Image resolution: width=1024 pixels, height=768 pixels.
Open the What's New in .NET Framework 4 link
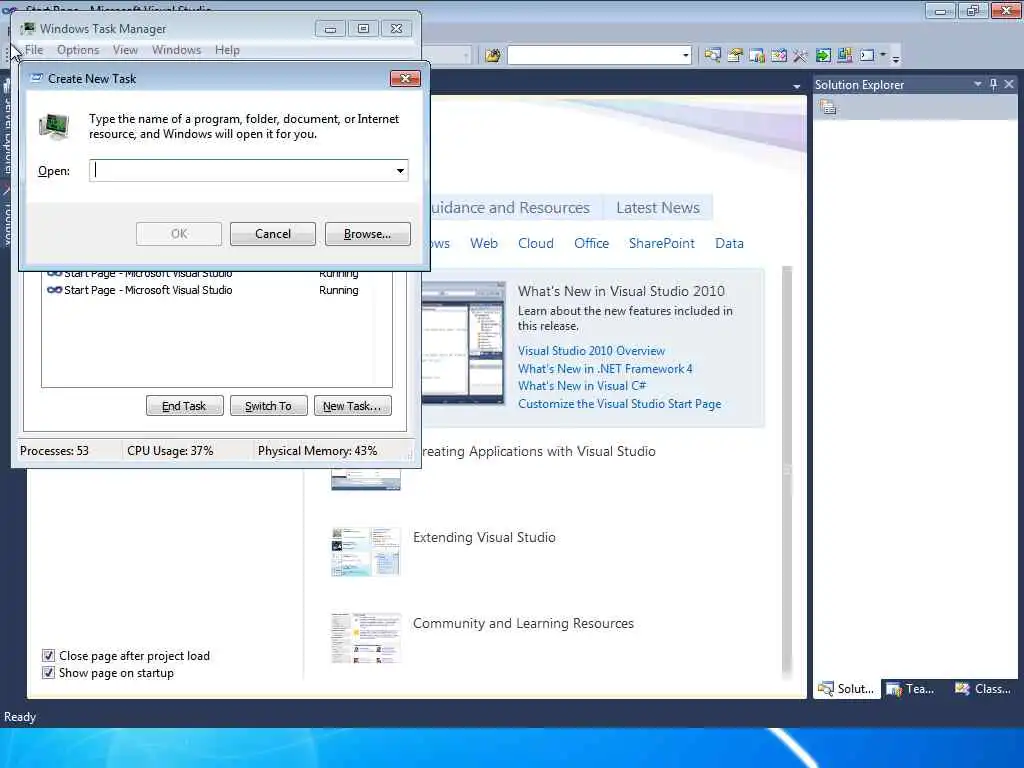605,368
